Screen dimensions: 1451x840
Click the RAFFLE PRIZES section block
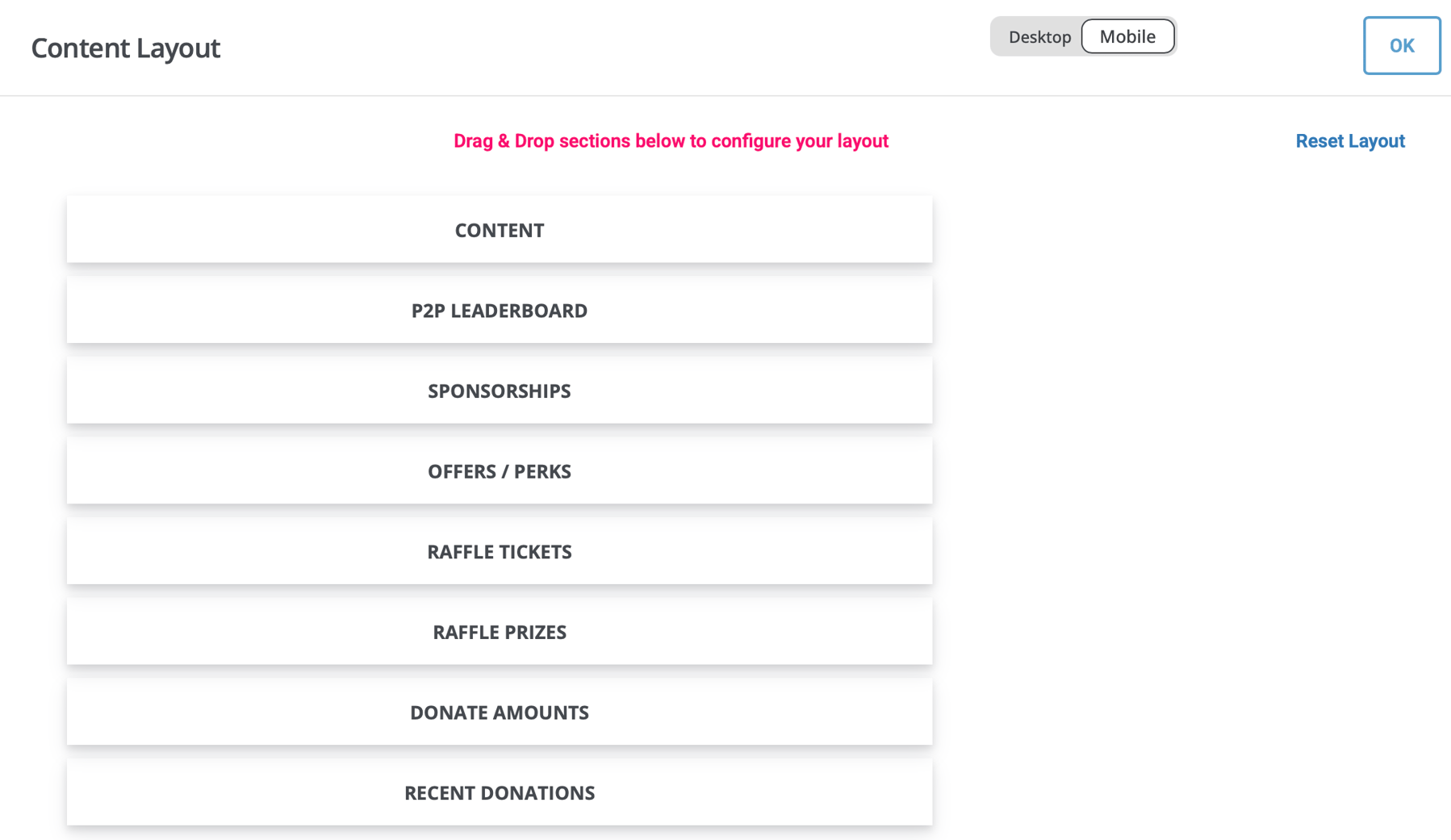pos(500,632)
